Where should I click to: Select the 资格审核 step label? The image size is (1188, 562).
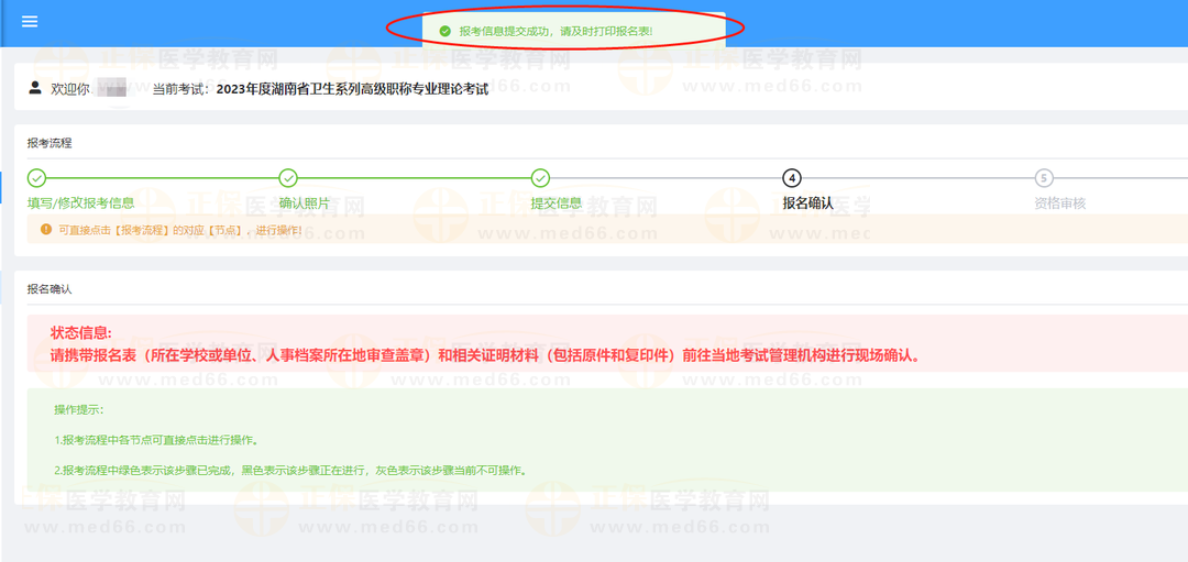pyautogui.click(x=1060, y=203)
